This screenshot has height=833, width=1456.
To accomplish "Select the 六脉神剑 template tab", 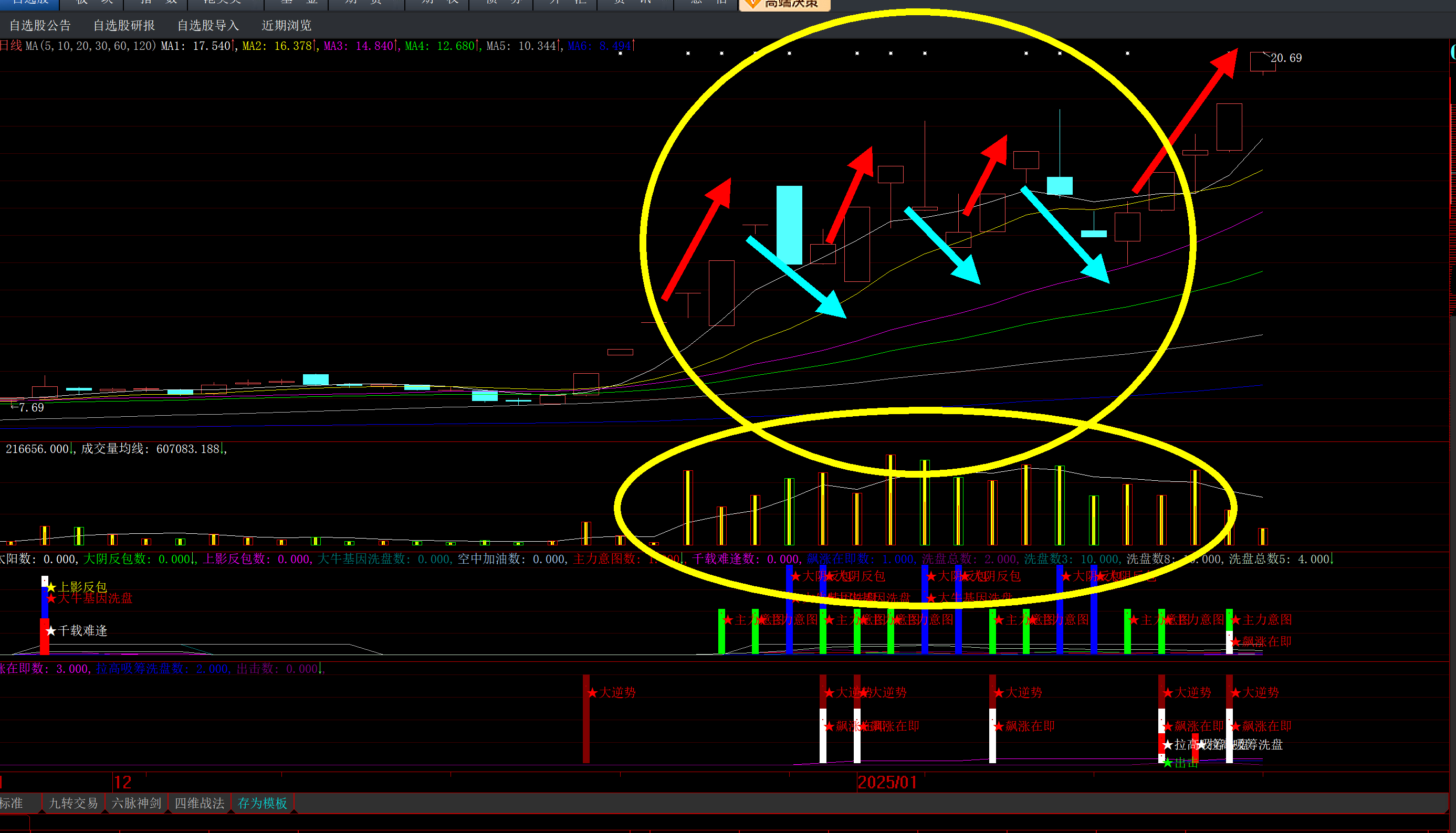I will click(136, 803).
